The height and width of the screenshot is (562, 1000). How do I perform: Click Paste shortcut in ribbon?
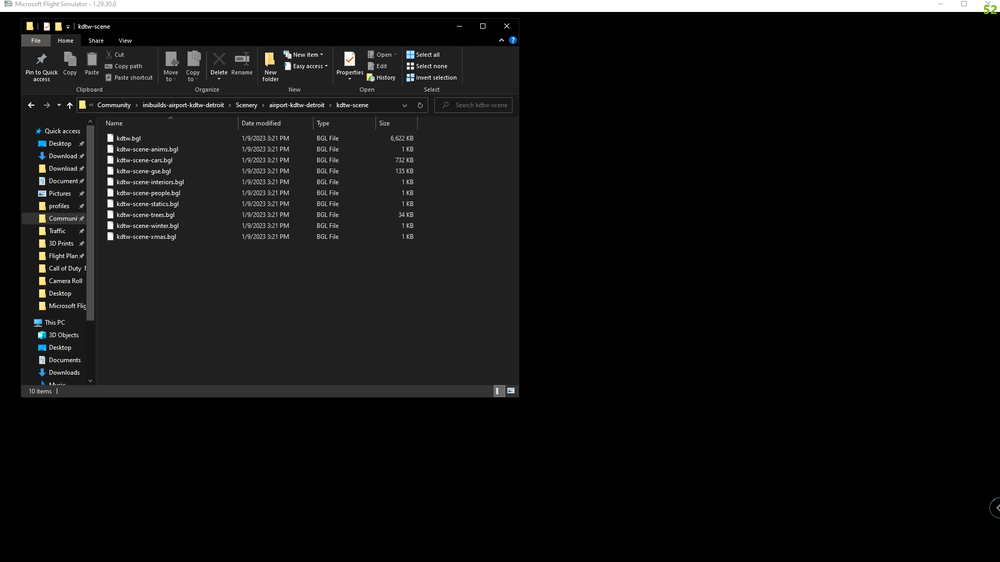129,78
